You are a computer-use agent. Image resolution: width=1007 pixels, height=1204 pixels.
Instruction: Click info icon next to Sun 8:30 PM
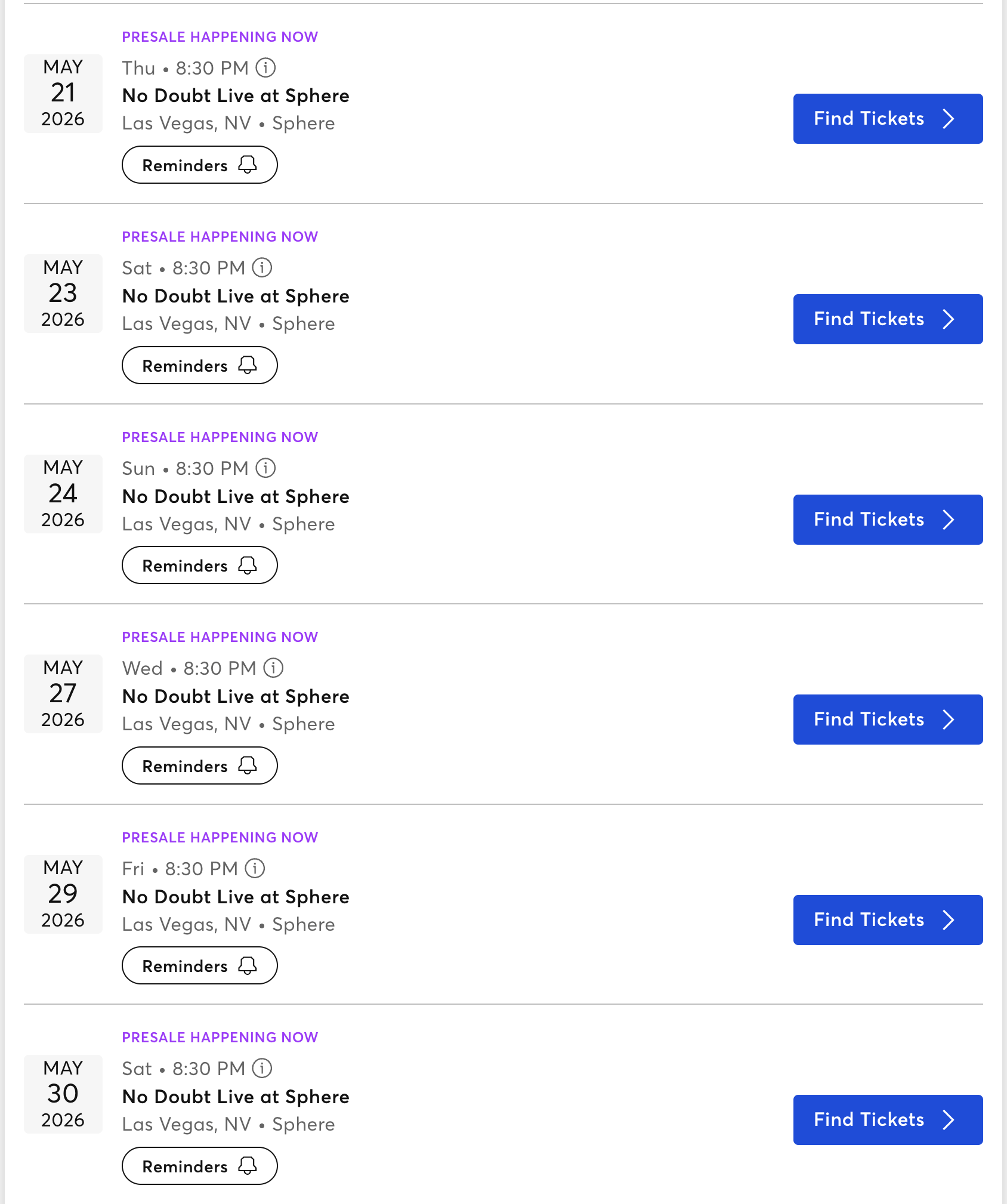(x=265, y=468)
